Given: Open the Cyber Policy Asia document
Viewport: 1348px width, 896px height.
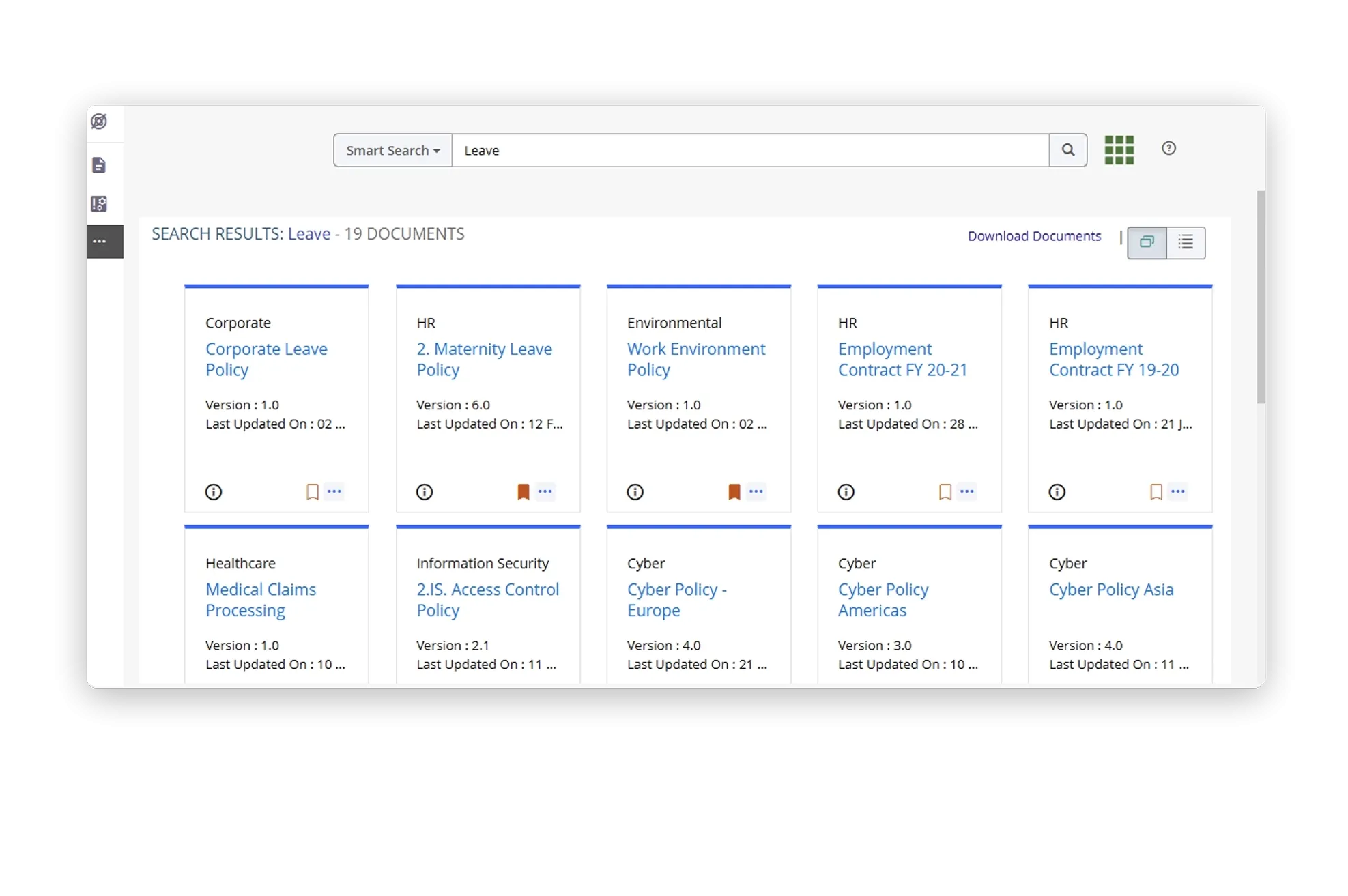Looking at the screenshot, I should [x=1110, y=590].
